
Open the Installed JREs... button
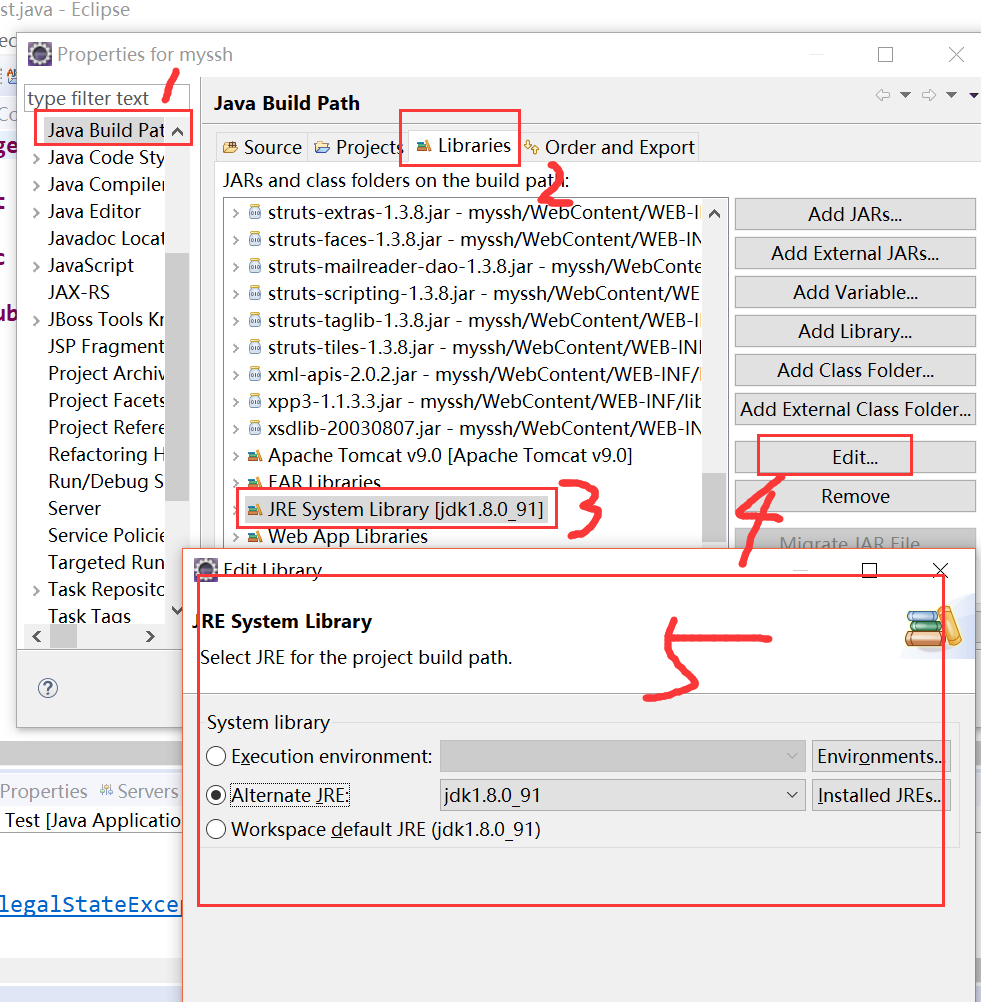click(x=881, y=796)
